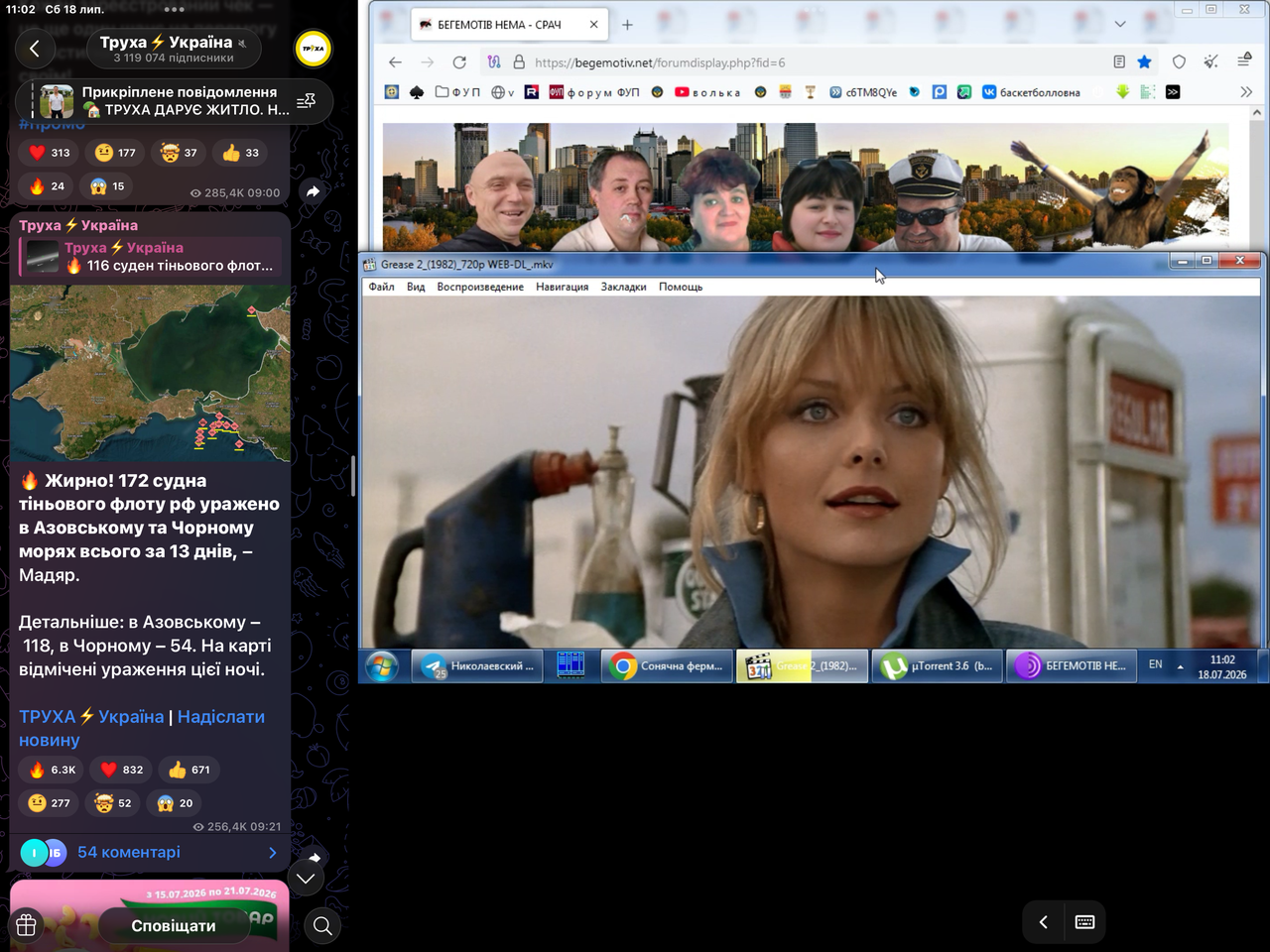This screenshot has height=952, width=1270.
Task: Reload the begemotiv.net page
Action: (459, 62)
